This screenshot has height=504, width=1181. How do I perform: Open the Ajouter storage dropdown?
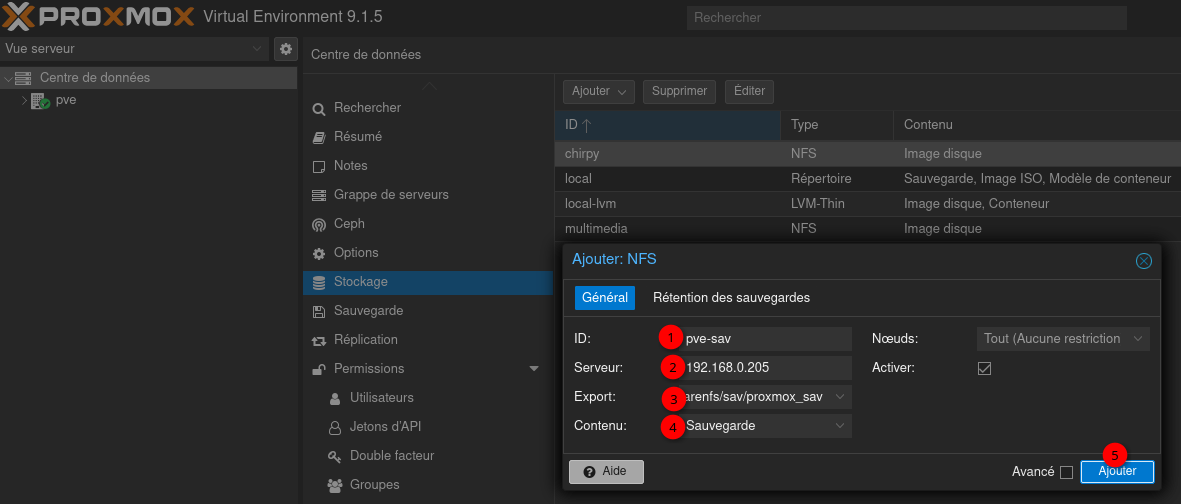(x=598, y=92)
